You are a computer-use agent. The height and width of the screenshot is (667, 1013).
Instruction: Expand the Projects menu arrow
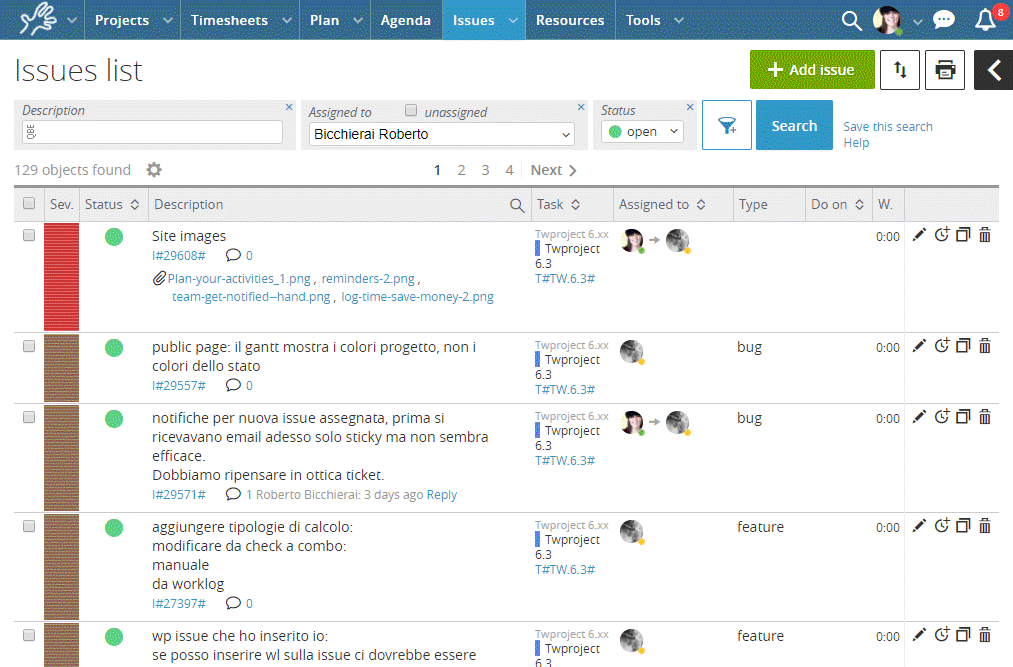tap(167, 20)
